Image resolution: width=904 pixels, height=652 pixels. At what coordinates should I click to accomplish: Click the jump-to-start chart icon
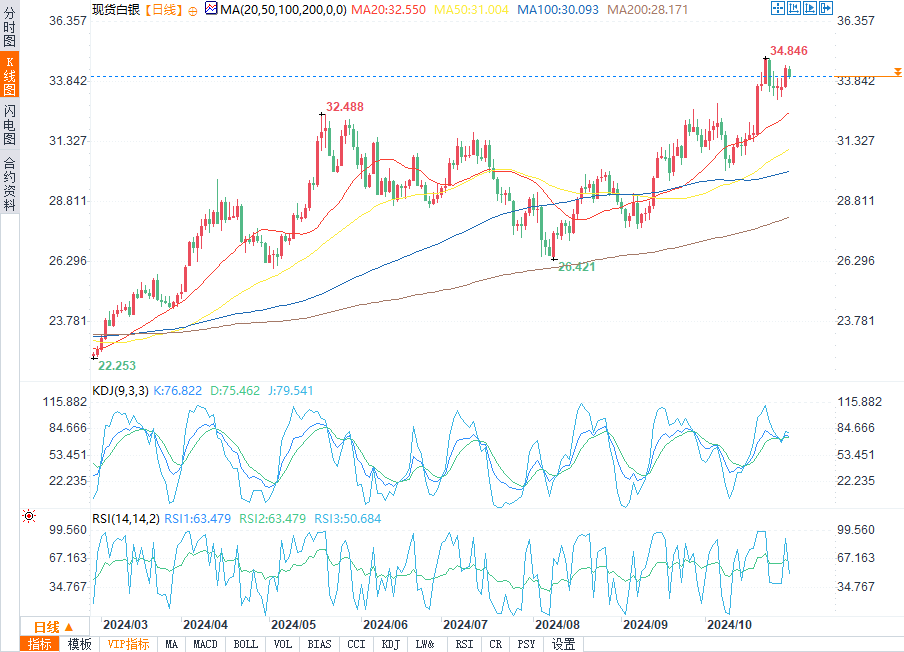(795, 8)
